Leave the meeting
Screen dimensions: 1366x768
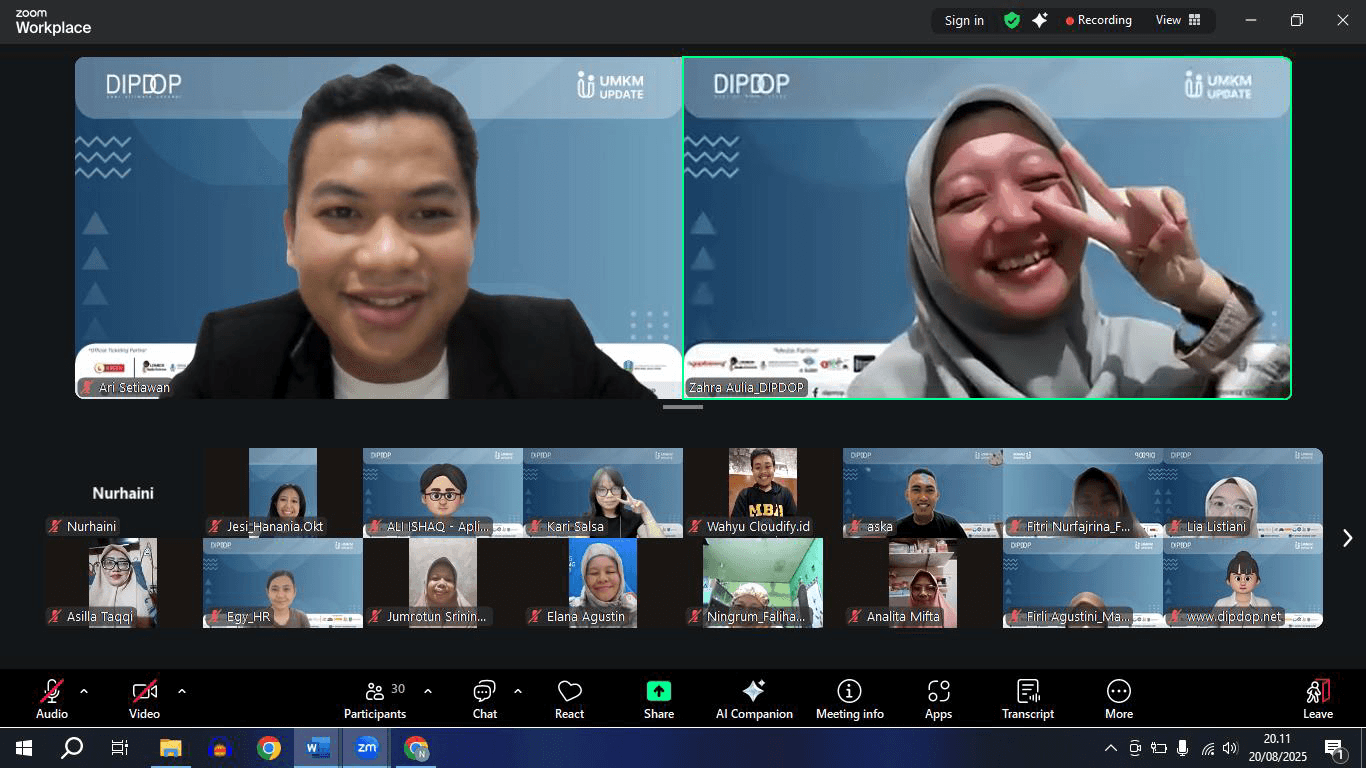[1317, 697]
